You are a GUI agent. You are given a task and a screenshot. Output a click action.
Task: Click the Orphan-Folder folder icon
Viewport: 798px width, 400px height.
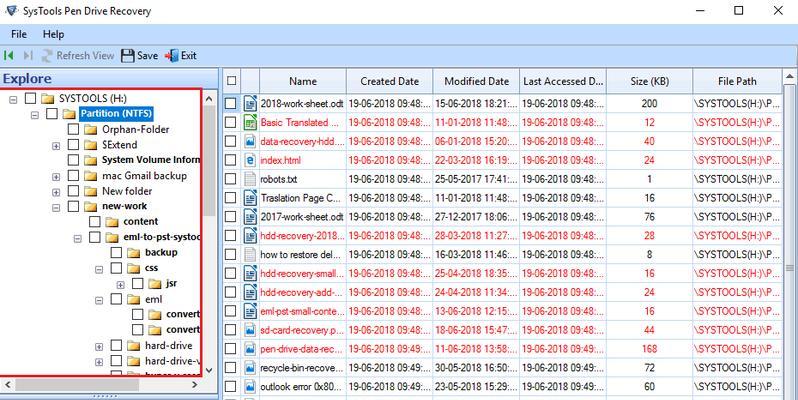pyautogui.click(x=91, y=129)
